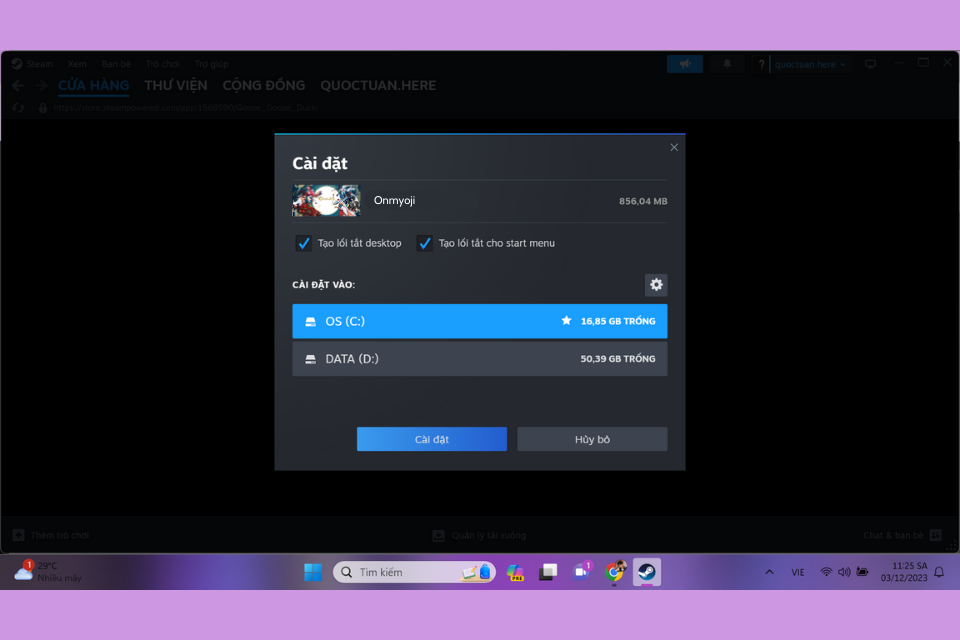Viewport: 960px width, 640px height.
Task: Open Wi-Fi network settings icon
Action: (826, 572)
